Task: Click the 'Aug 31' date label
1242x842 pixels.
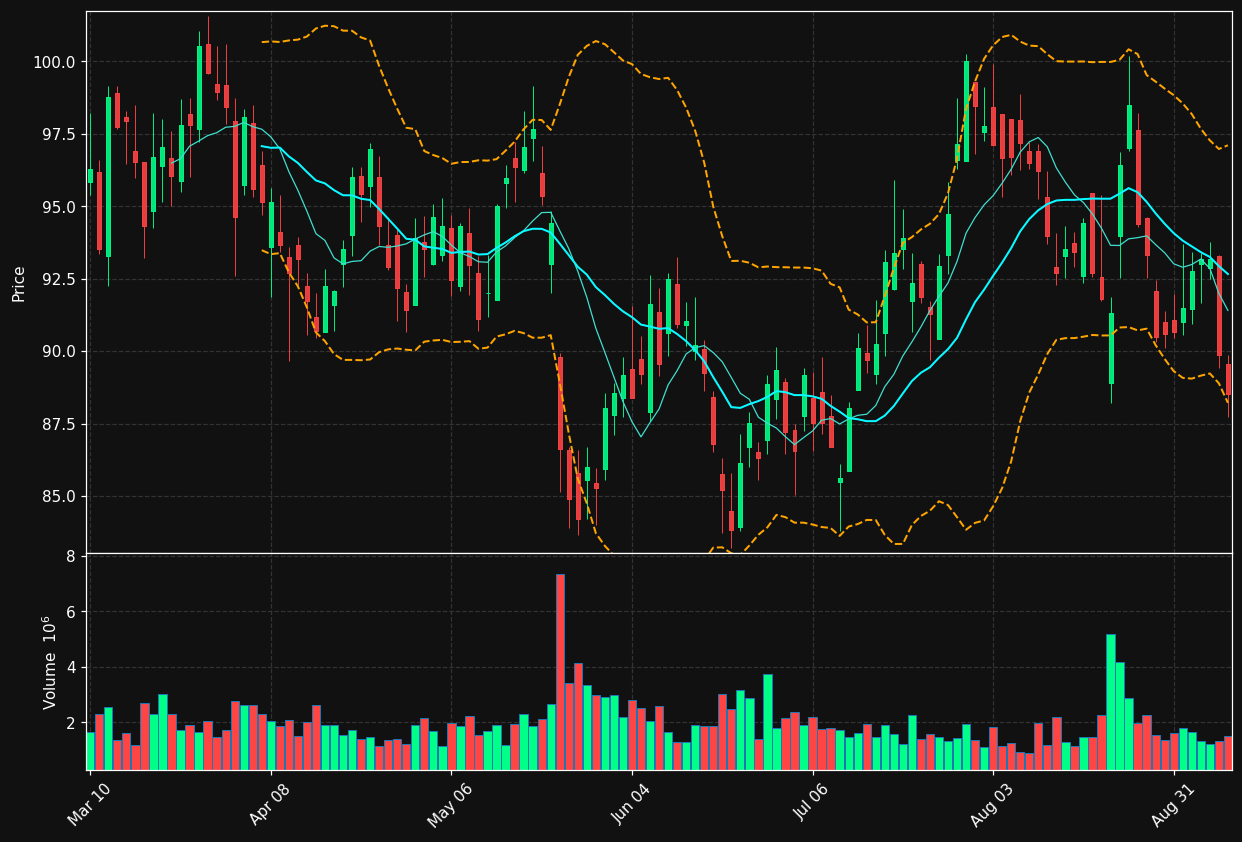Action: pos(1174,804)
